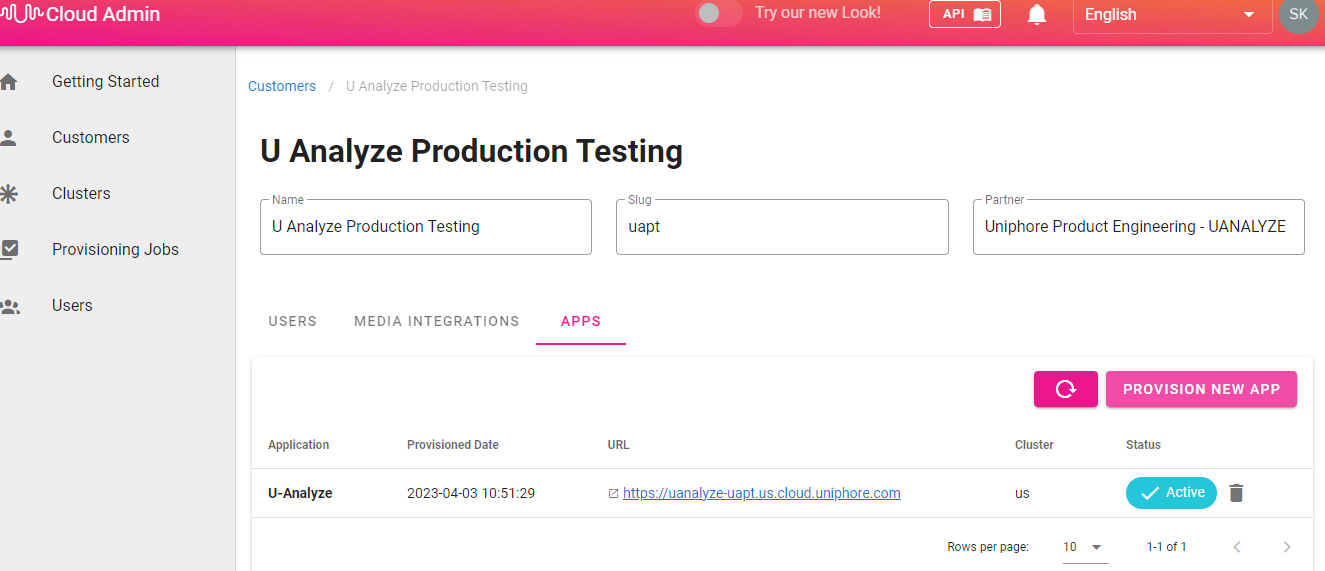Delete the U-Analyze app with trash icon

tap(1237, 493)
